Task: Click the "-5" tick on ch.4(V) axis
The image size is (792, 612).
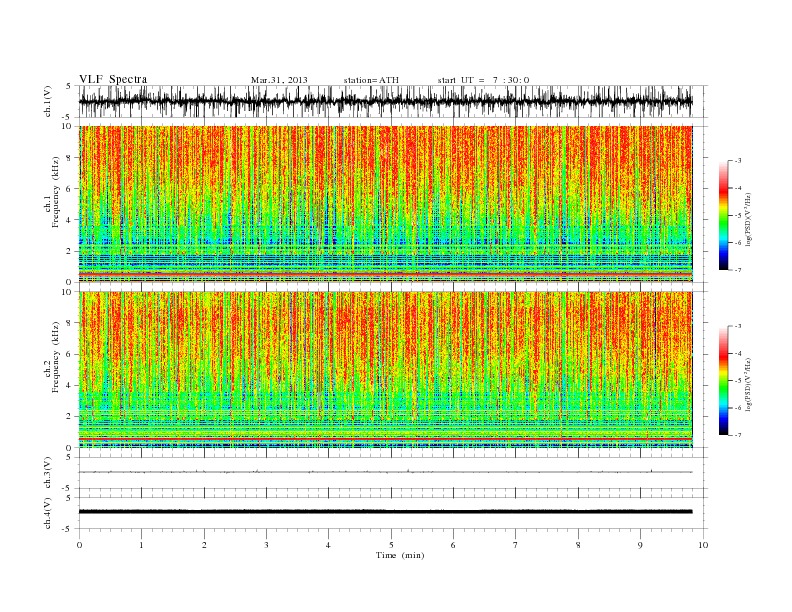Action: click(x=69, y=529)
